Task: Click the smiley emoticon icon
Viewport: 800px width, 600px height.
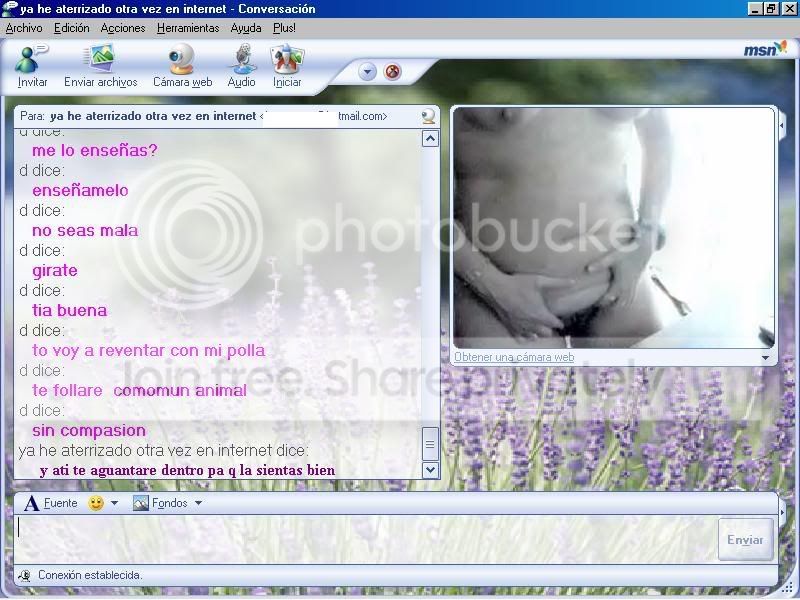Action: point(96,503)
